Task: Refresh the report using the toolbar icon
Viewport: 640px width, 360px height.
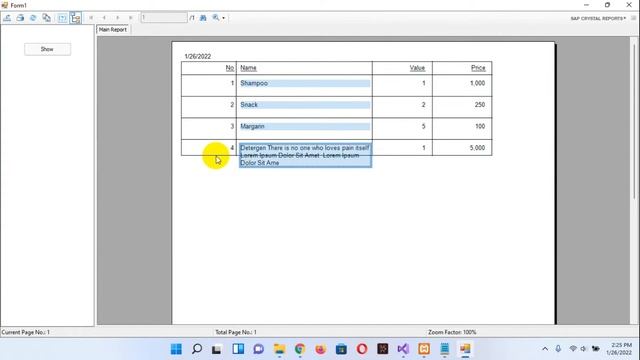Action: (x=33, y=18)
